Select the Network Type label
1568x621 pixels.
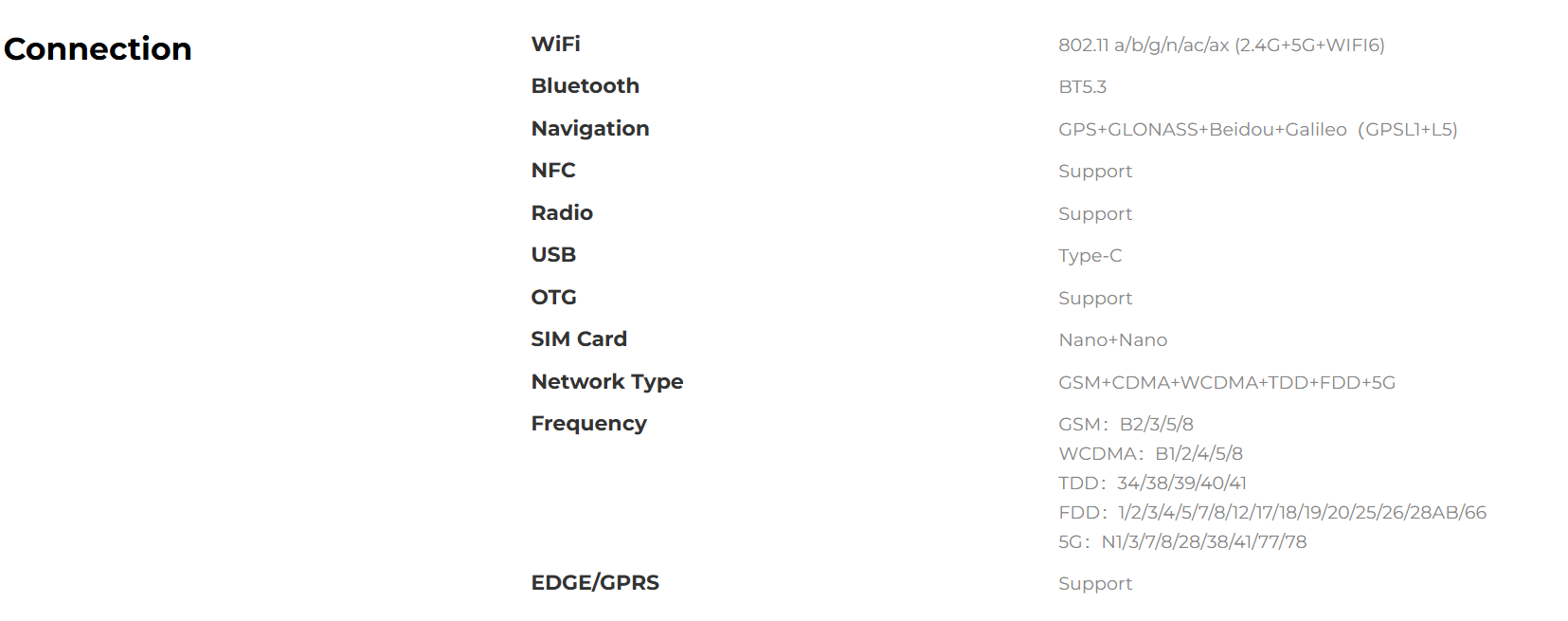[x=607, y=381]
